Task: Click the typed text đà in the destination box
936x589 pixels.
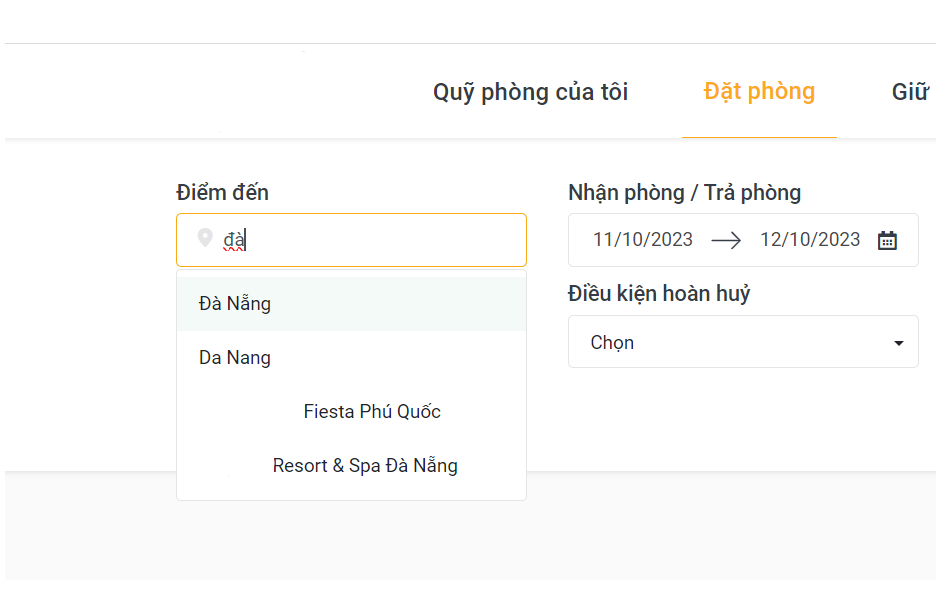Action: point(234,240)
